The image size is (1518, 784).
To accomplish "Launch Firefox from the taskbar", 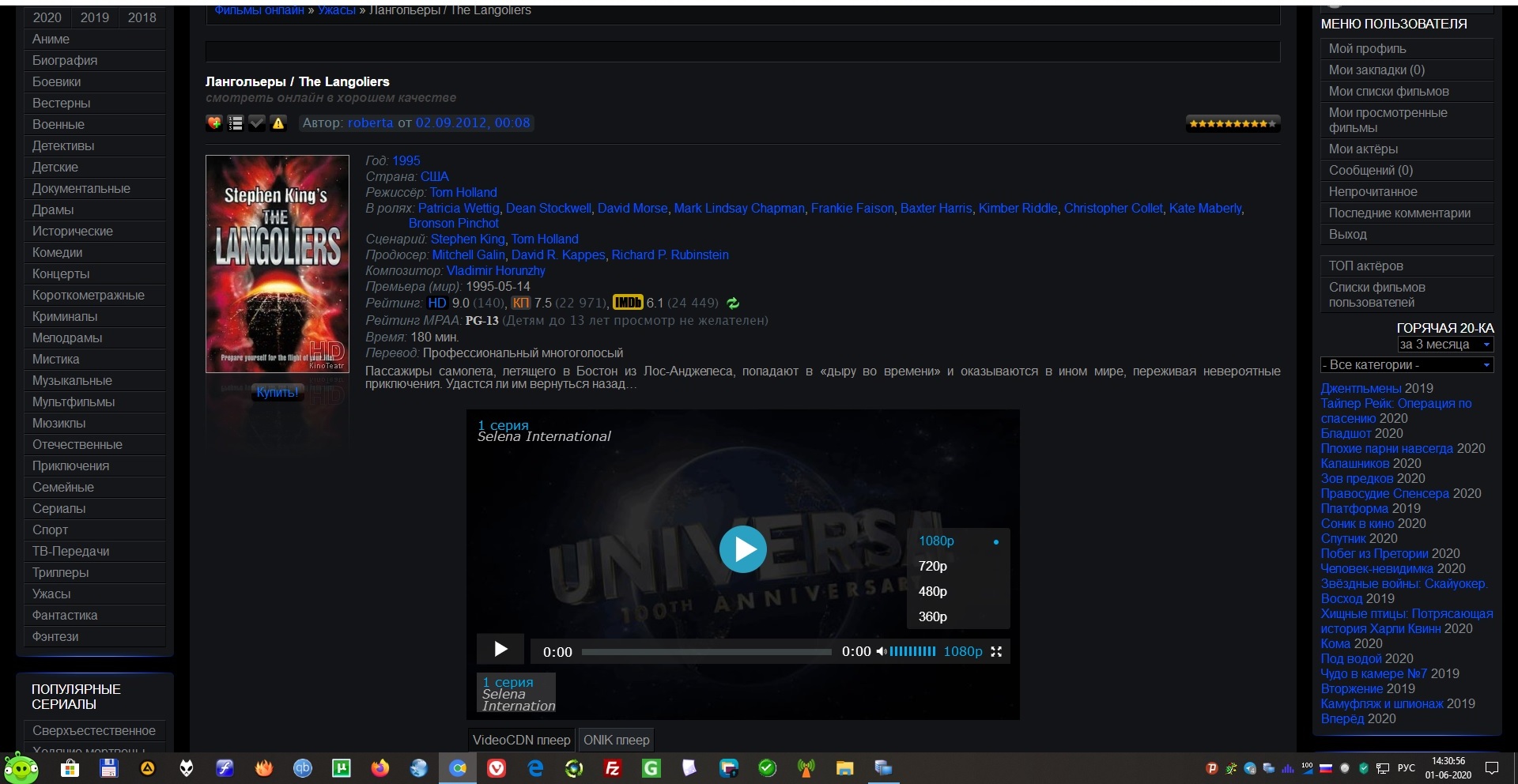I will [x=380, y=768].
